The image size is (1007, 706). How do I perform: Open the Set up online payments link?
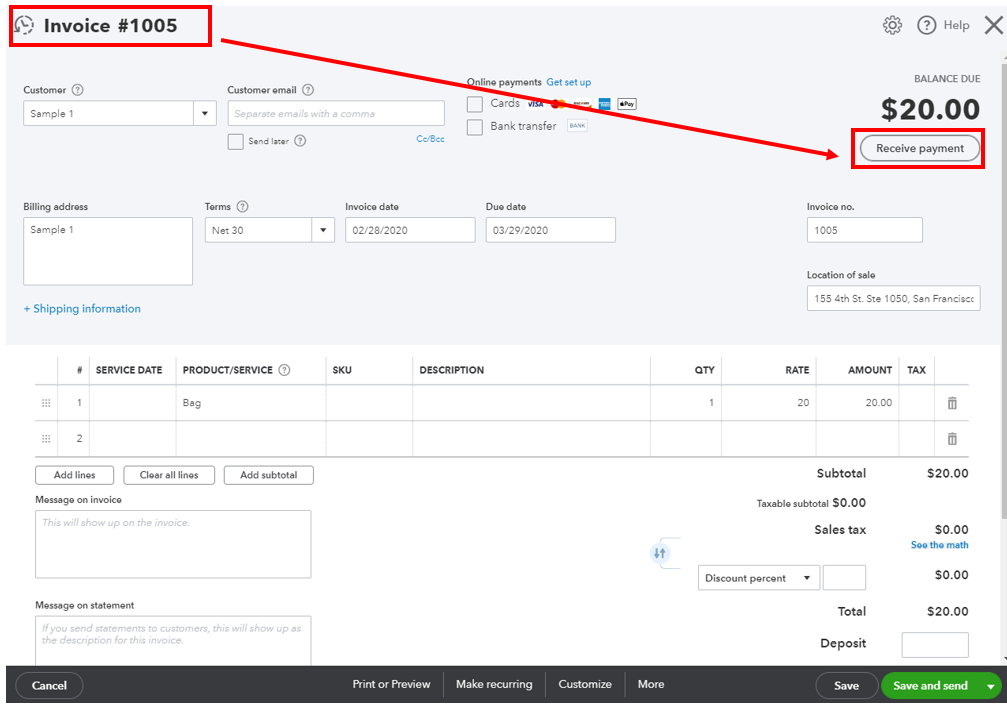(568, 83)
